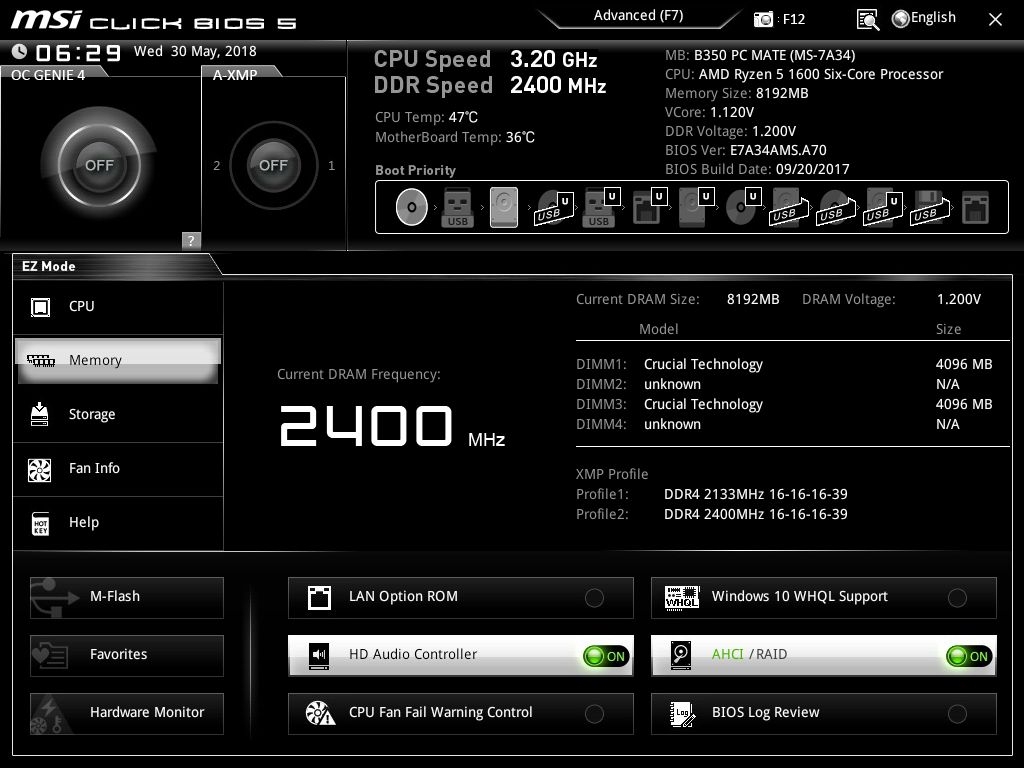Open Favorites
Image resolution: width=1024 pixels, height=768 pixels.
(127, 655)
